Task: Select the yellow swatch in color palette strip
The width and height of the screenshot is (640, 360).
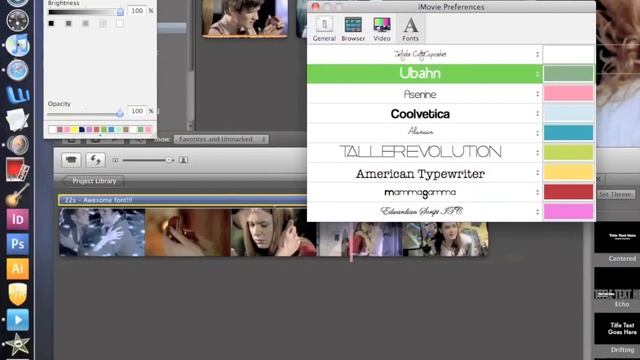Action: pos(74,130)
